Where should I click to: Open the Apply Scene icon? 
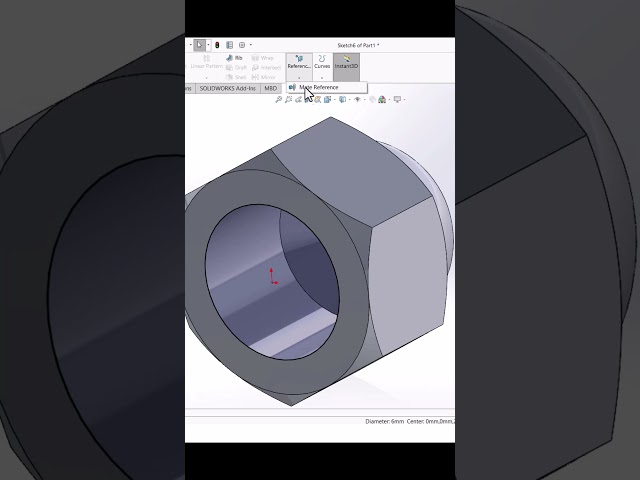pyautogui.click(x=382, y=99)
